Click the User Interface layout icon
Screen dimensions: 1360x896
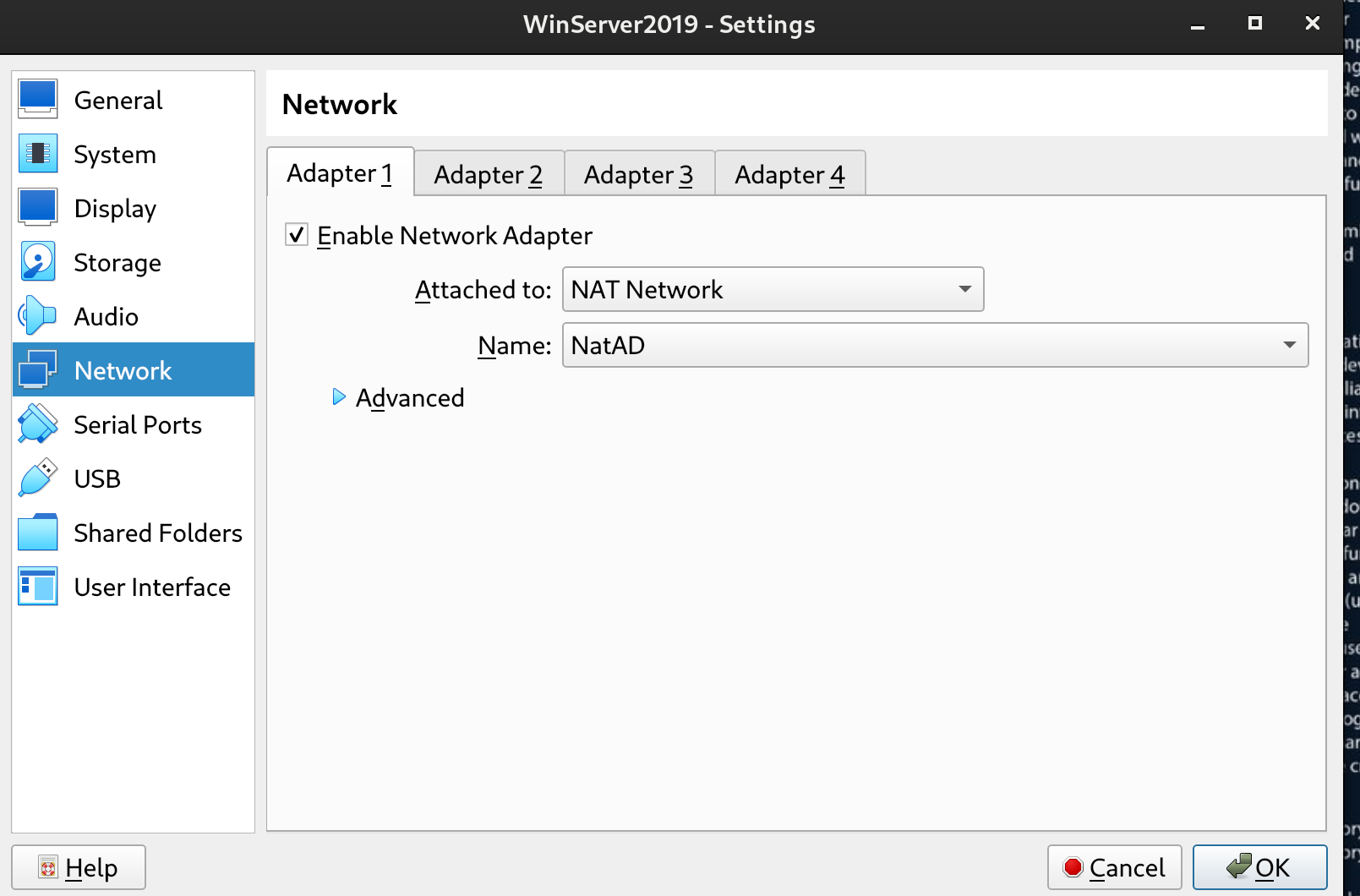(x=38, y=587)
